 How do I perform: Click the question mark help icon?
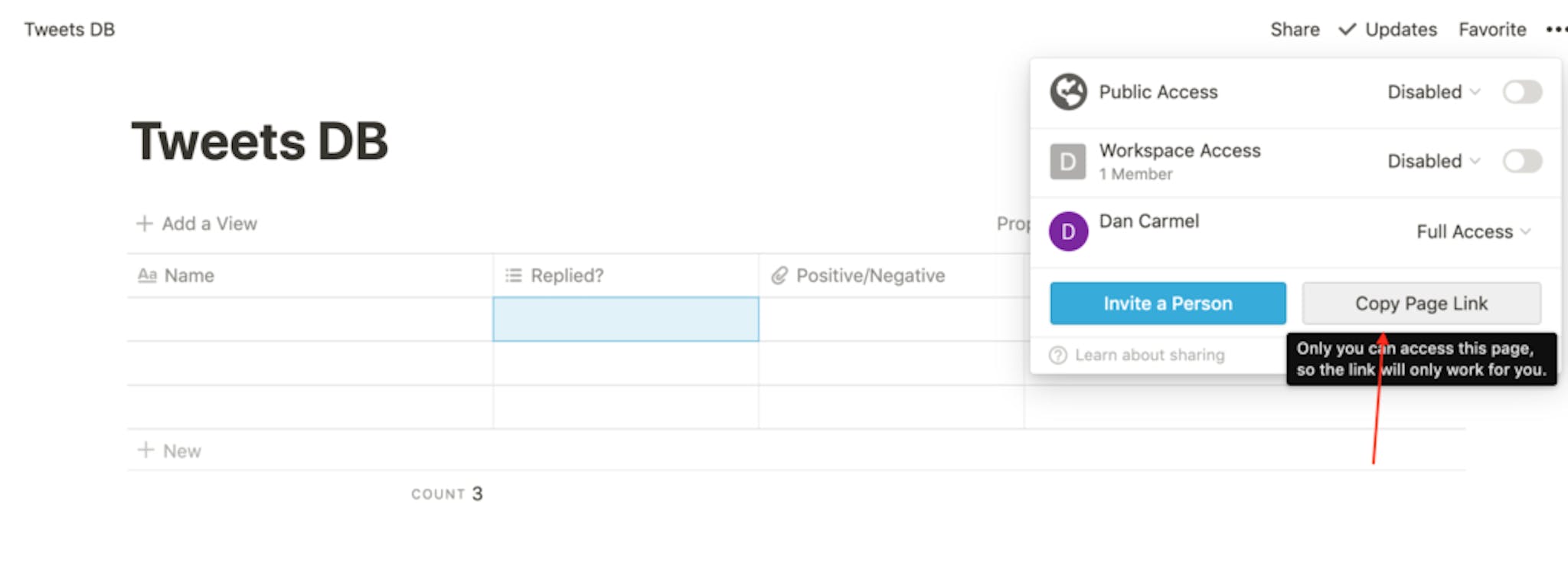point(1058,356)
